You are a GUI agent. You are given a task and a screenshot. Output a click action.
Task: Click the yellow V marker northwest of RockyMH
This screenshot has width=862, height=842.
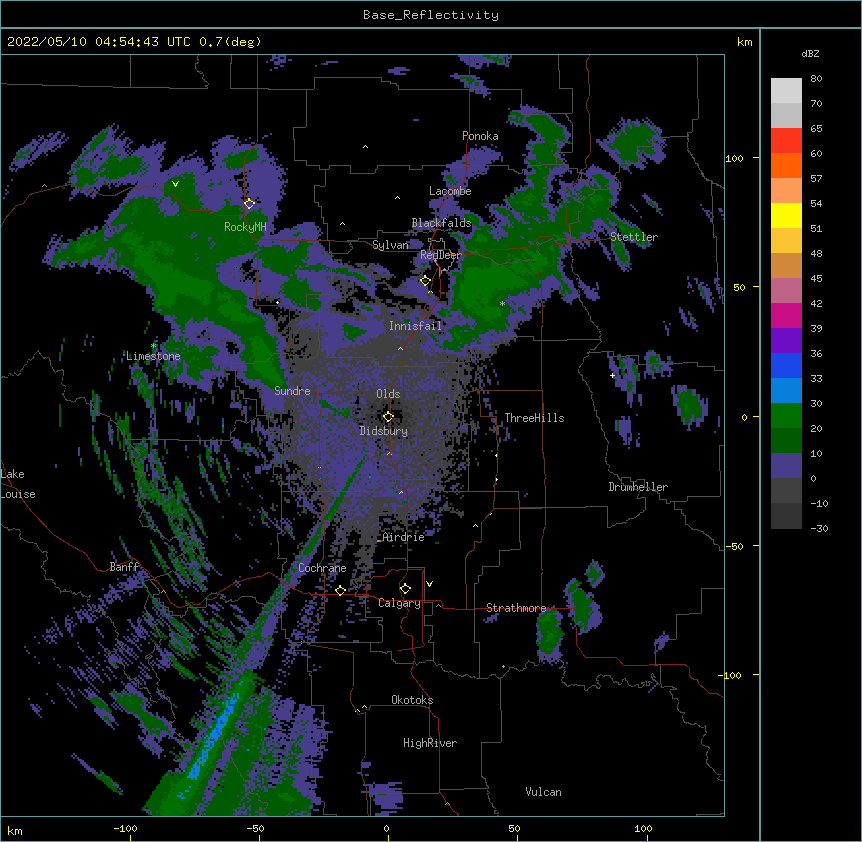[x=175, y=184]
